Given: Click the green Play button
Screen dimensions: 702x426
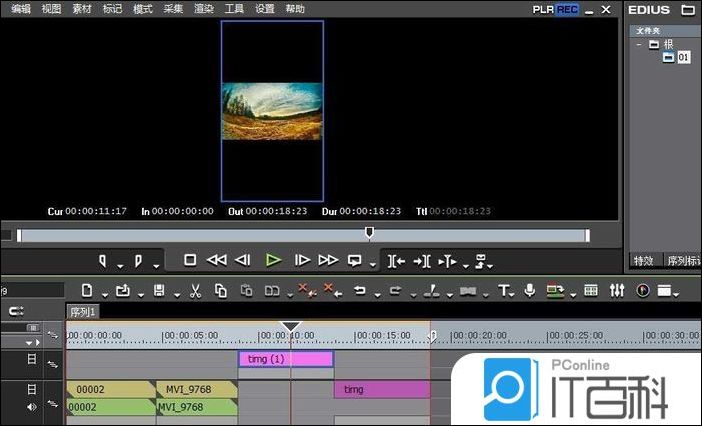Looking at the screenshot, I should pyautogui.click(x=273, y=260).
